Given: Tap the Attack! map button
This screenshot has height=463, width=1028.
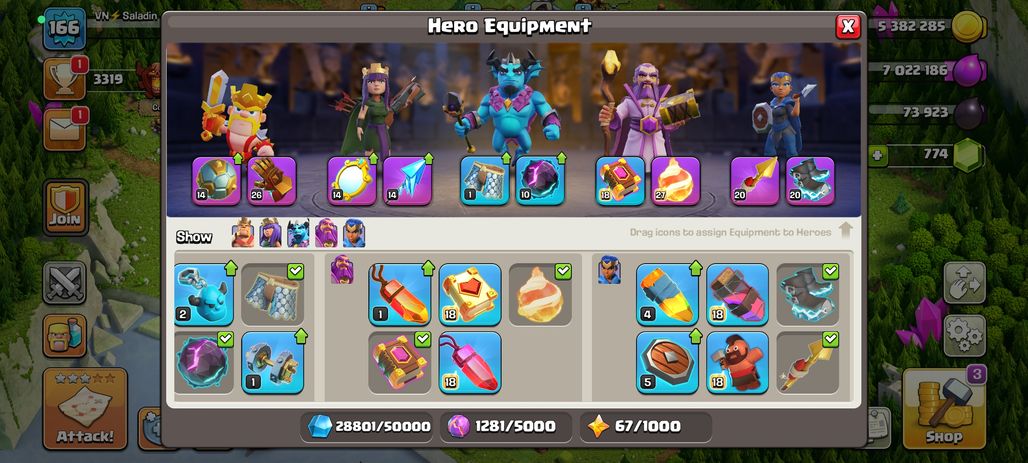Looking at the screenshot, I should pyautogui.click(x=85, y=409).
